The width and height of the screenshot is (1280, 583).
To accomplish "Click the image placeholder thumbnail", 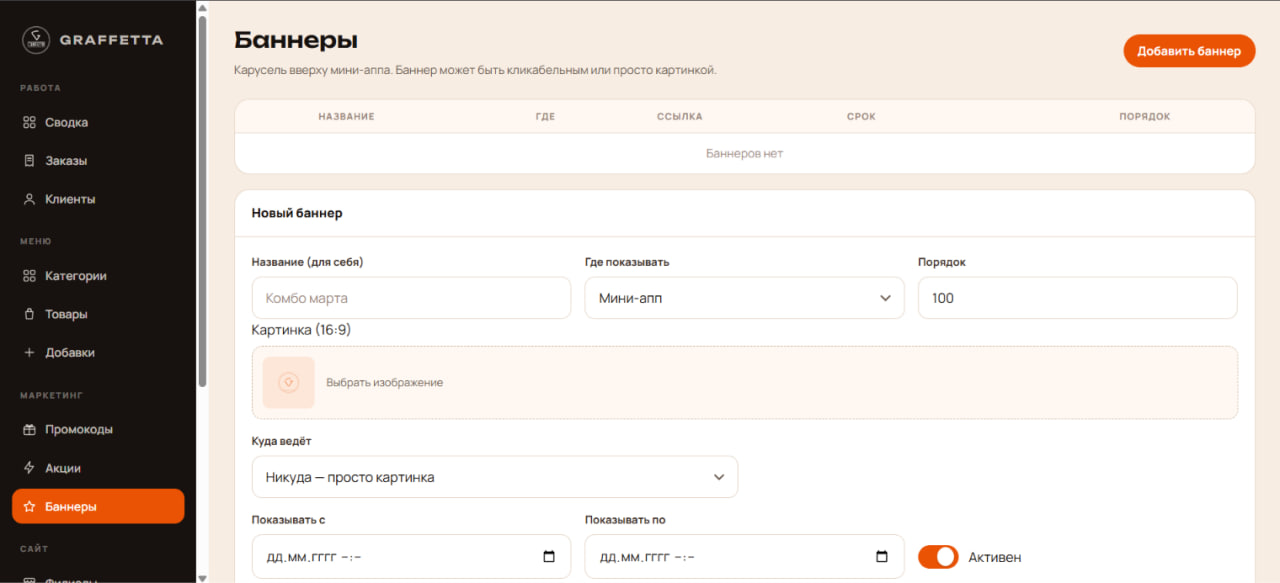I will pyautogui.click(x=289, y=383).
